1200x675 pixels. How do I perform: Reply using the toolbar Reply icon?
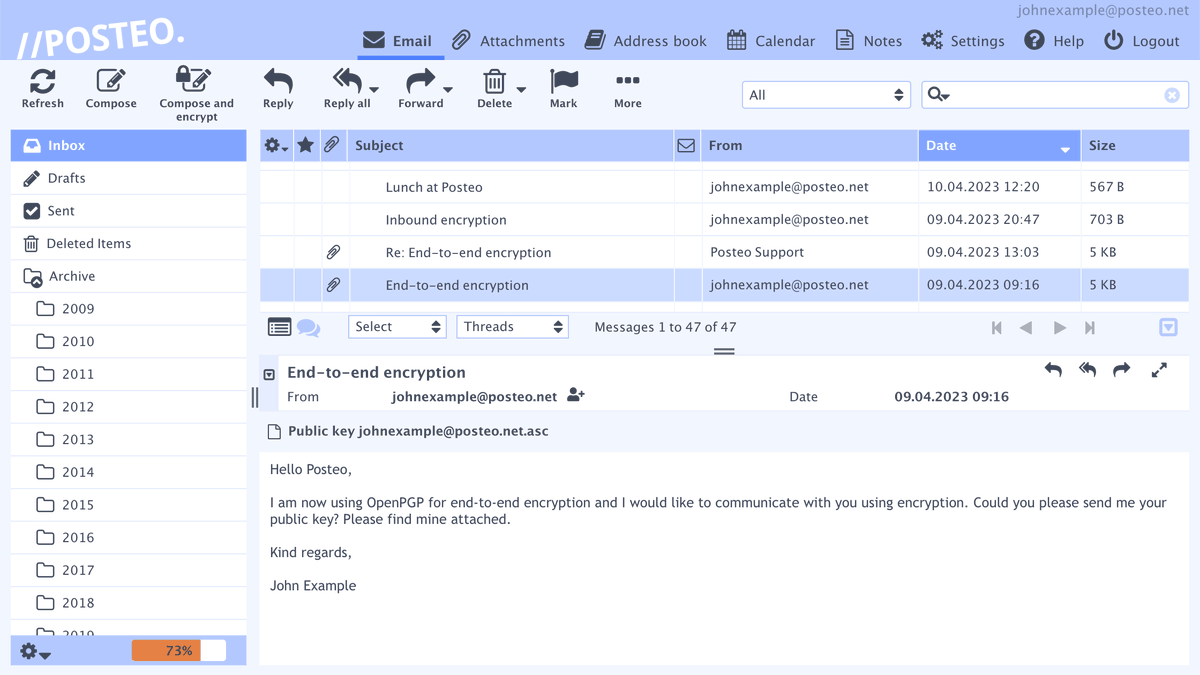278,81
